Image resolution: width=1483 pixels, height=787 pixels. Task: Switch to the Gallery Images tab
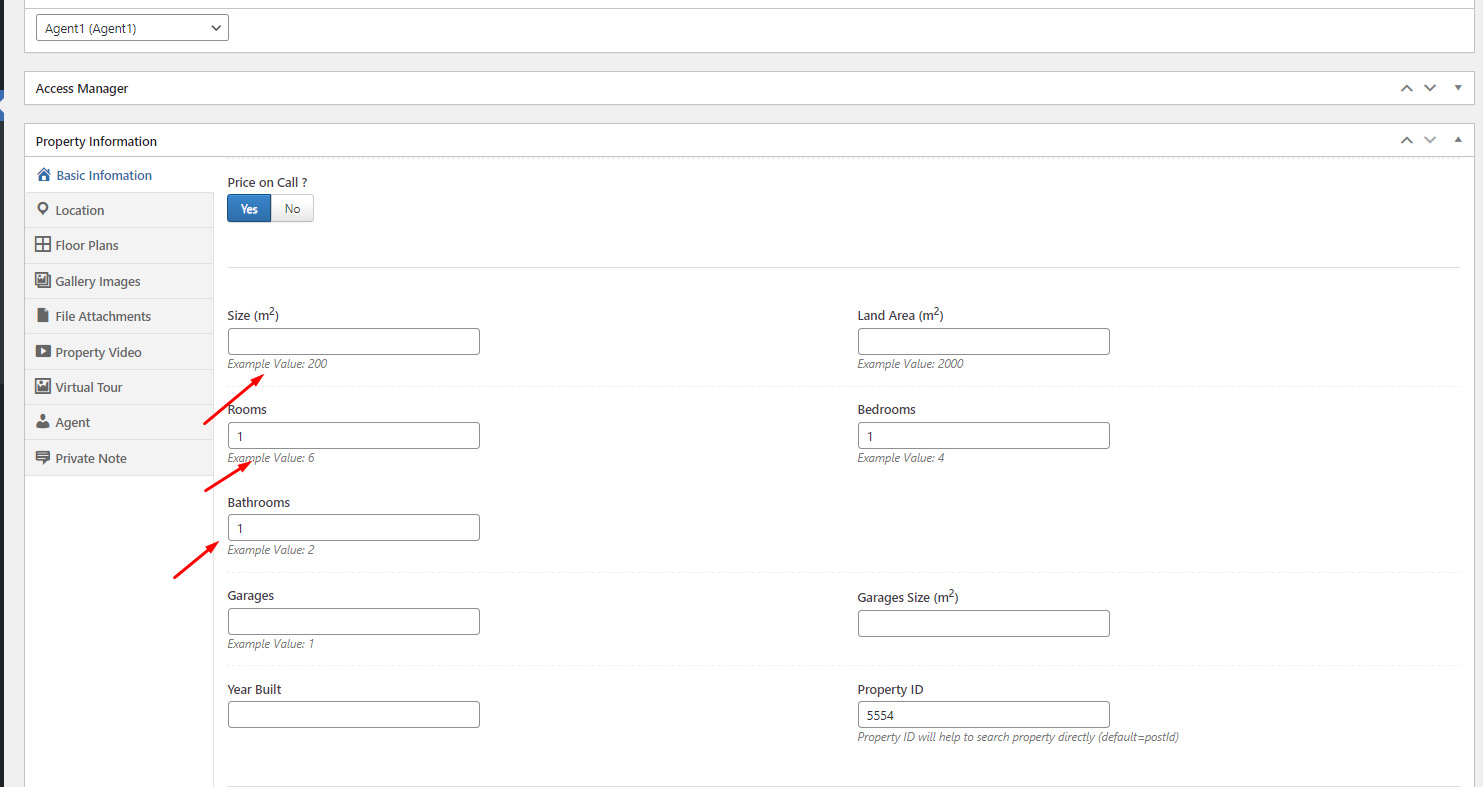click(x=119, y=281)
